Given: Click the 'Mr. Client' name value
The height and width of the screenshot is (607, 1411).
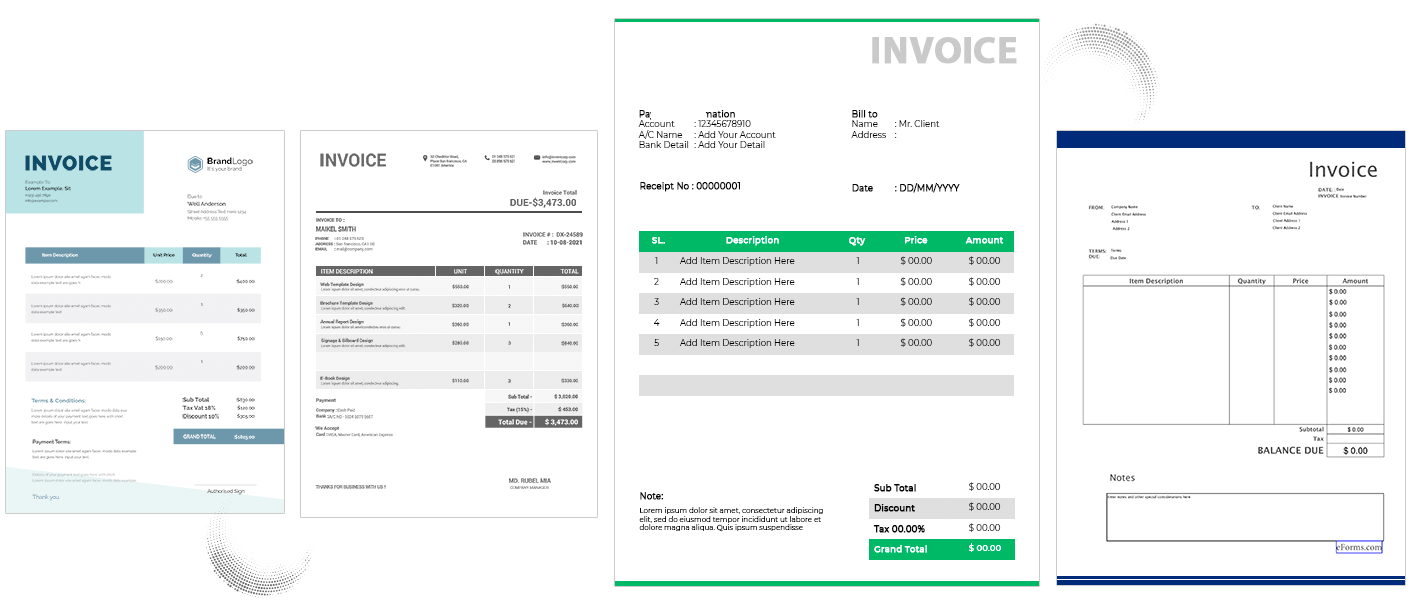Looking at the screenshot, I should tap(918, 124).
